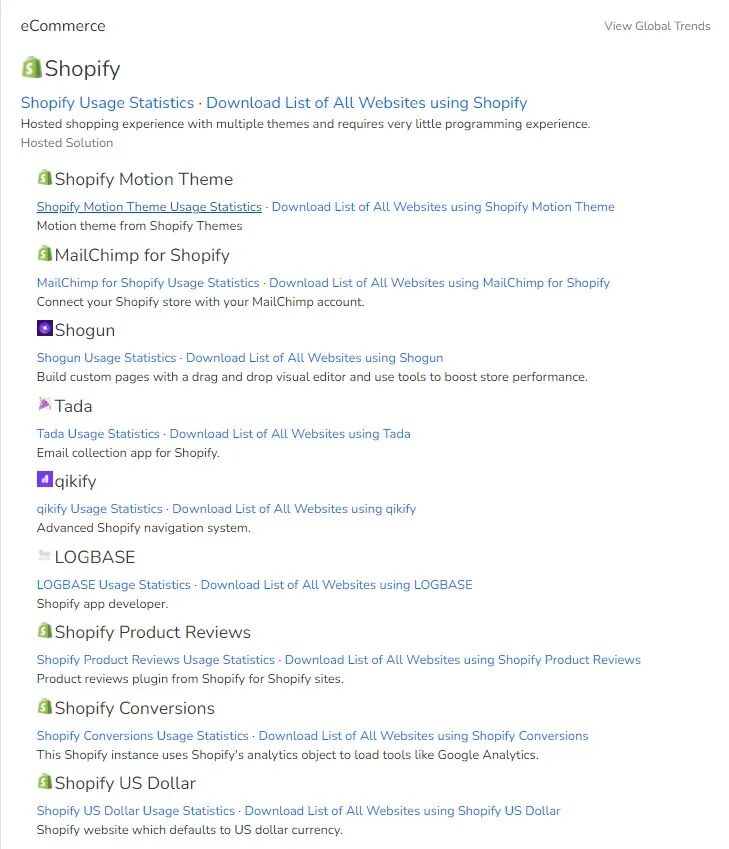Click the LOGBASE icon
The height and width of the screenshot is (849, 729).
pyautogui.click(x=44, y=554)
